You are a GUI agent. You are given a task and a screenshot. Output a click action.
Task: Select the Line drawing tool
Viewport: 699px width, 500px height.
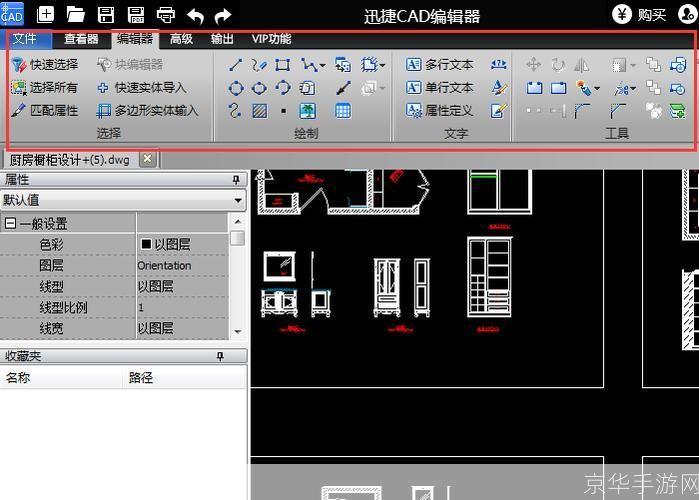click(x=235, y=65)
